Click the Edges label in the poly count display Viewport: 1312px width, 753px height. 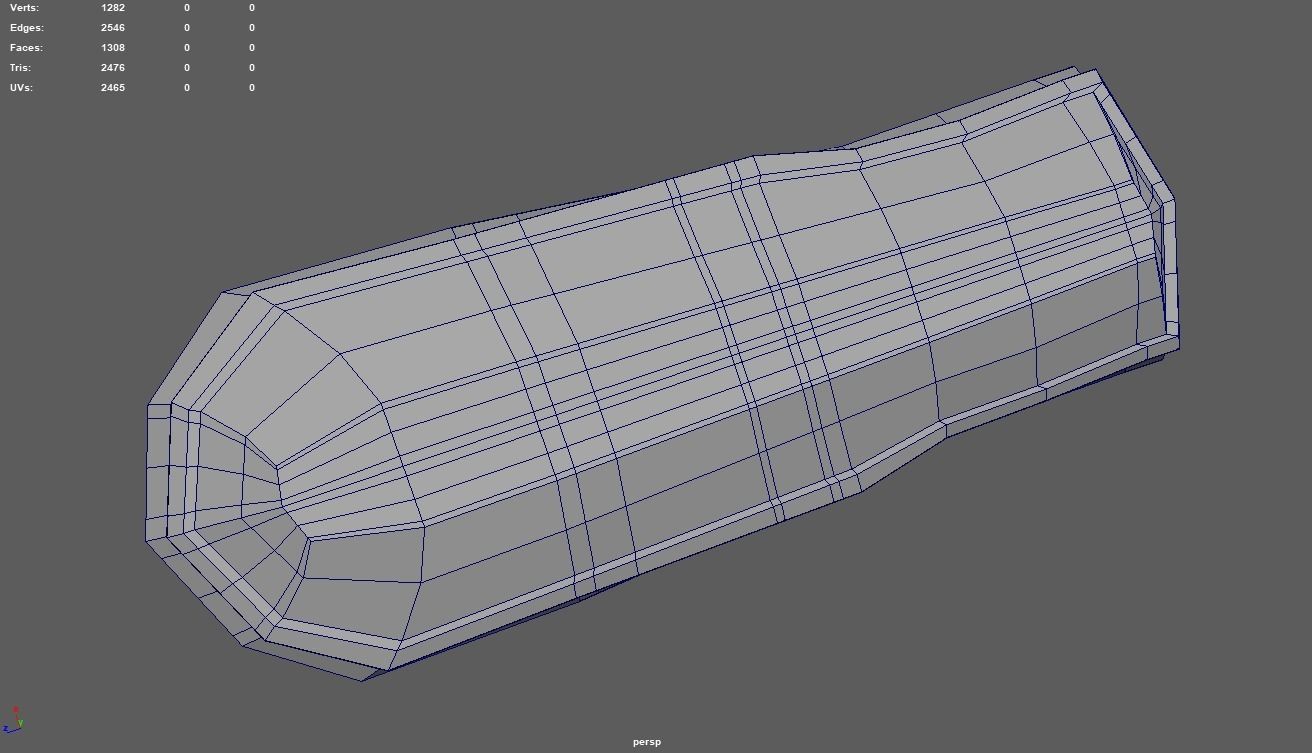tap(27, 28)
